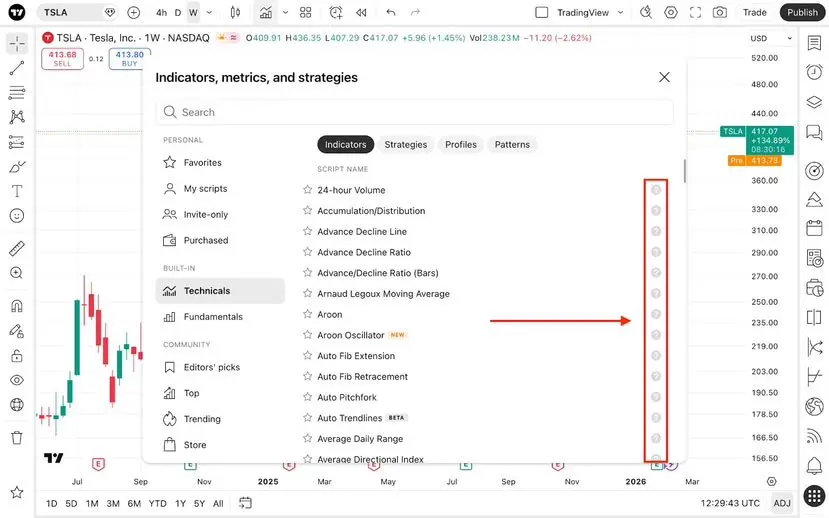This screenshot has height=518, width=829.
Task: Select the Measure ruler tool
Action: pos(17,248)
